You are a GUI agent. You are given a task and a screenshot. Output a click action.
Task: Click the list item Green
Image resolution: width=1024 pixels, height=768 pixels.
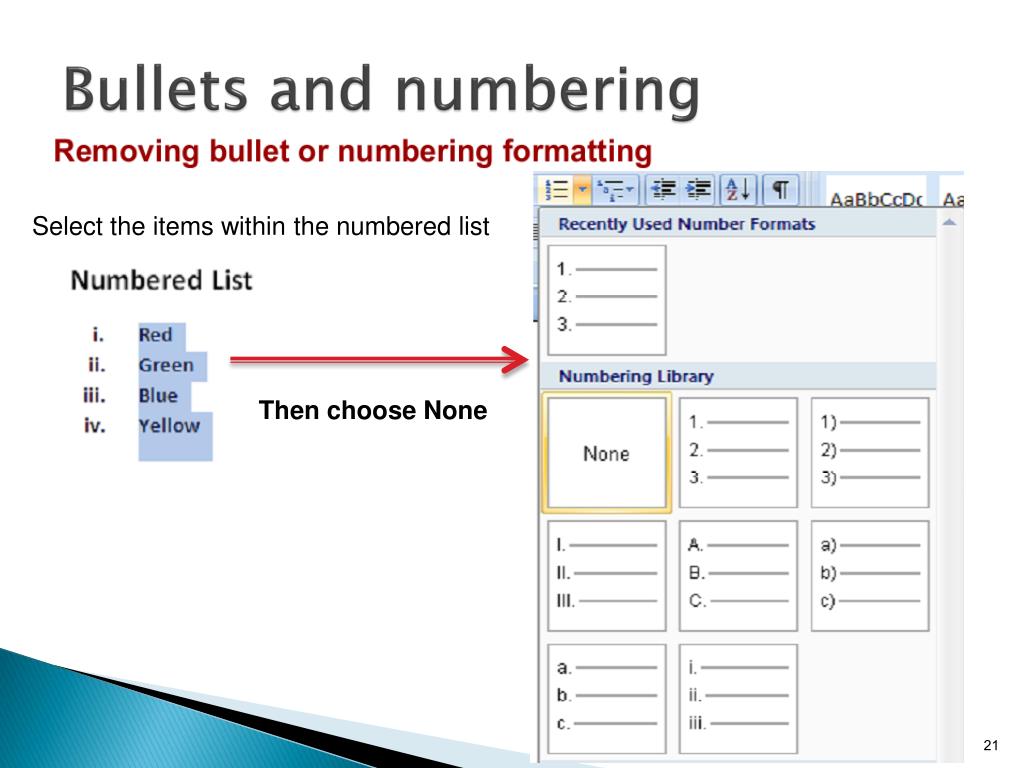(166, 365)
